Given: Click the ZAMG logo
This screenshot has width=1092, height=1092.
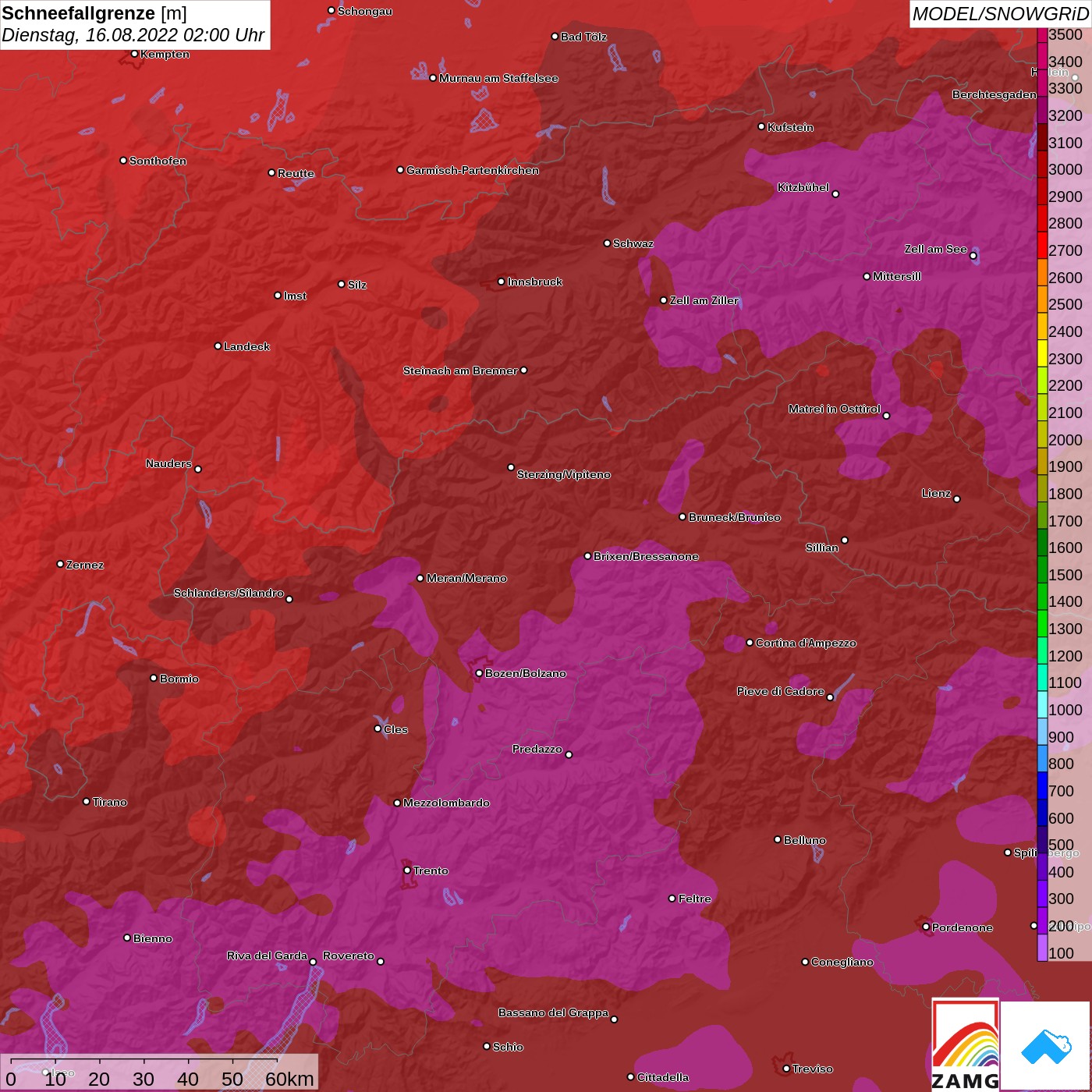Looking at the screenshot, I should click(x=966, y=1045).
